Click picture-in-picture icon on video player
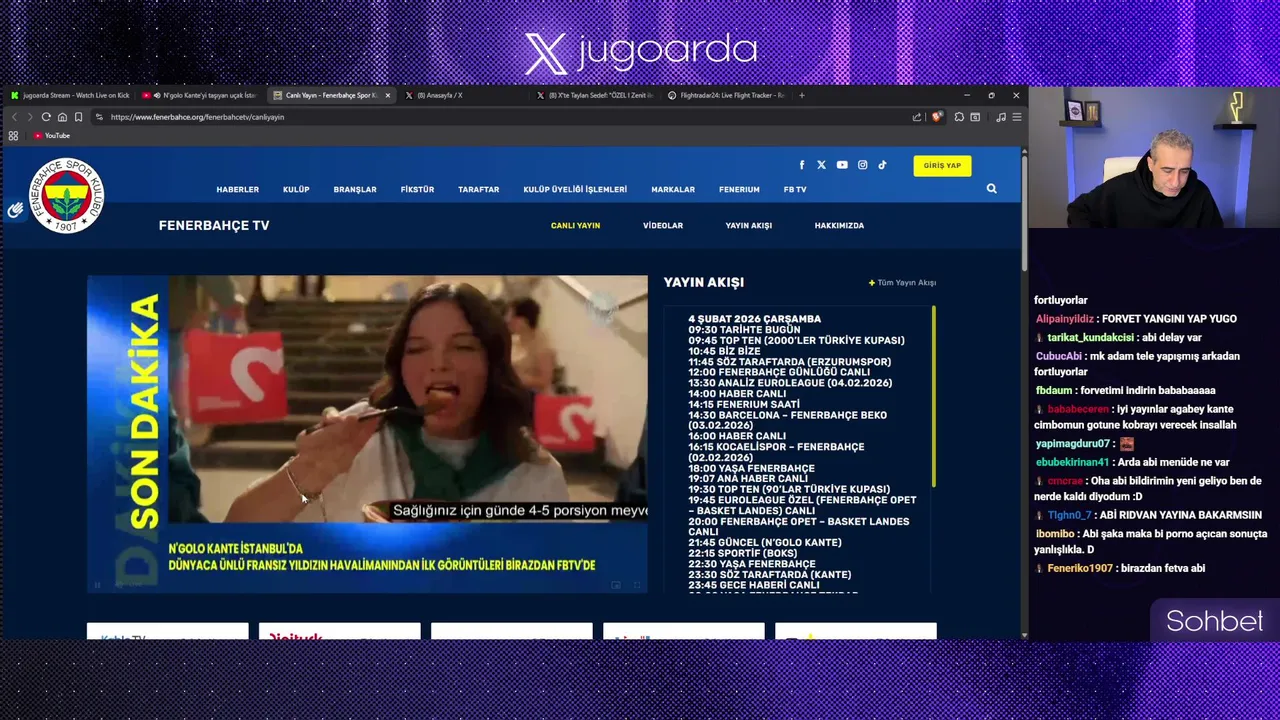1280x720 pixels. click(x=616, y=585)
